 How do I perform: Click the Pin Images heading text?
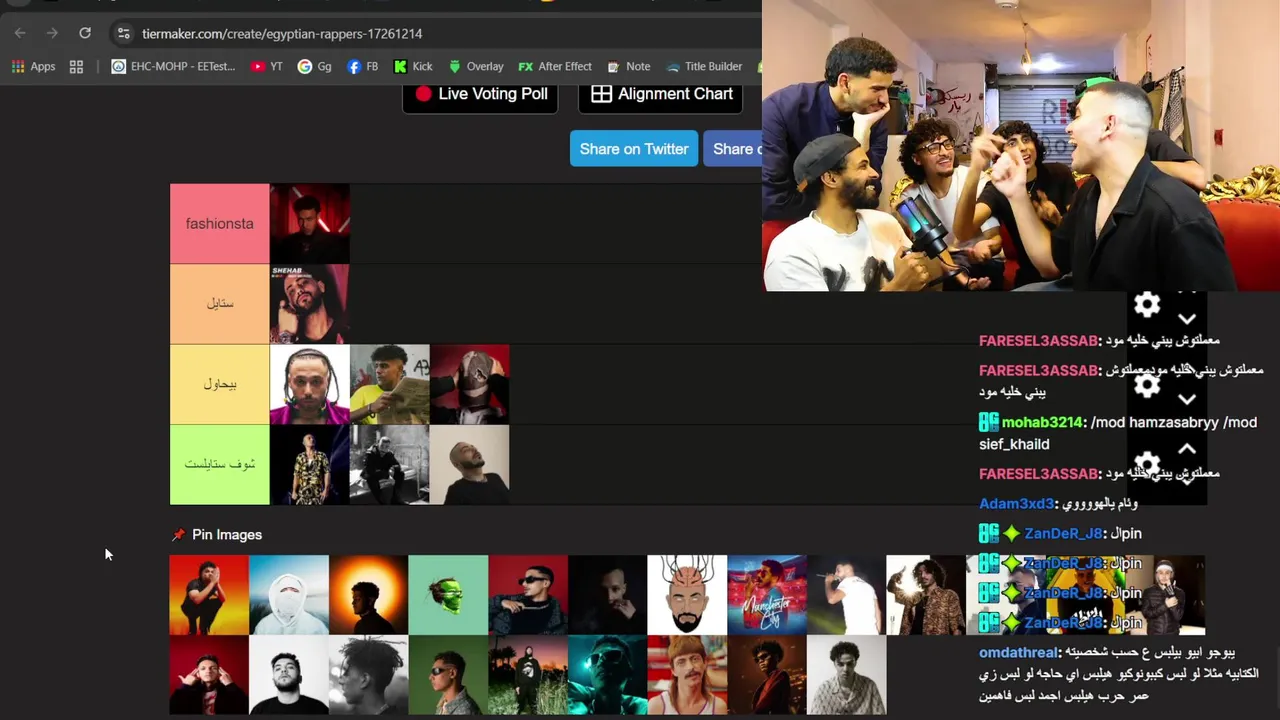coord(227,535)
